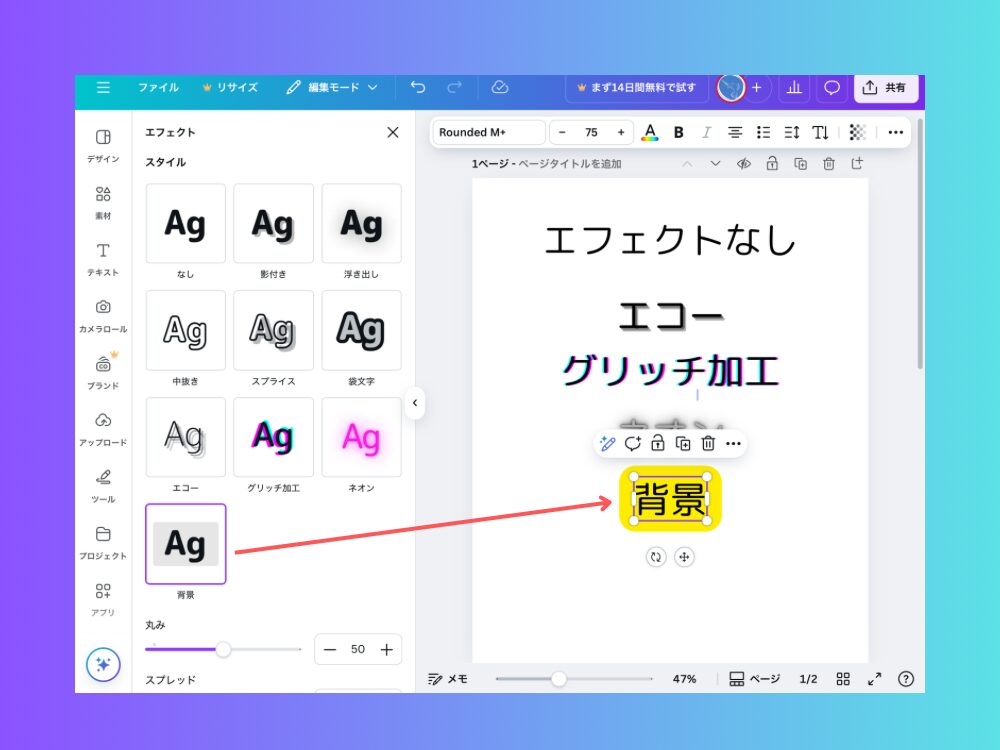1000x750 pixels.
Task: Move page down with chevron
Action: [x=716, y=164]
